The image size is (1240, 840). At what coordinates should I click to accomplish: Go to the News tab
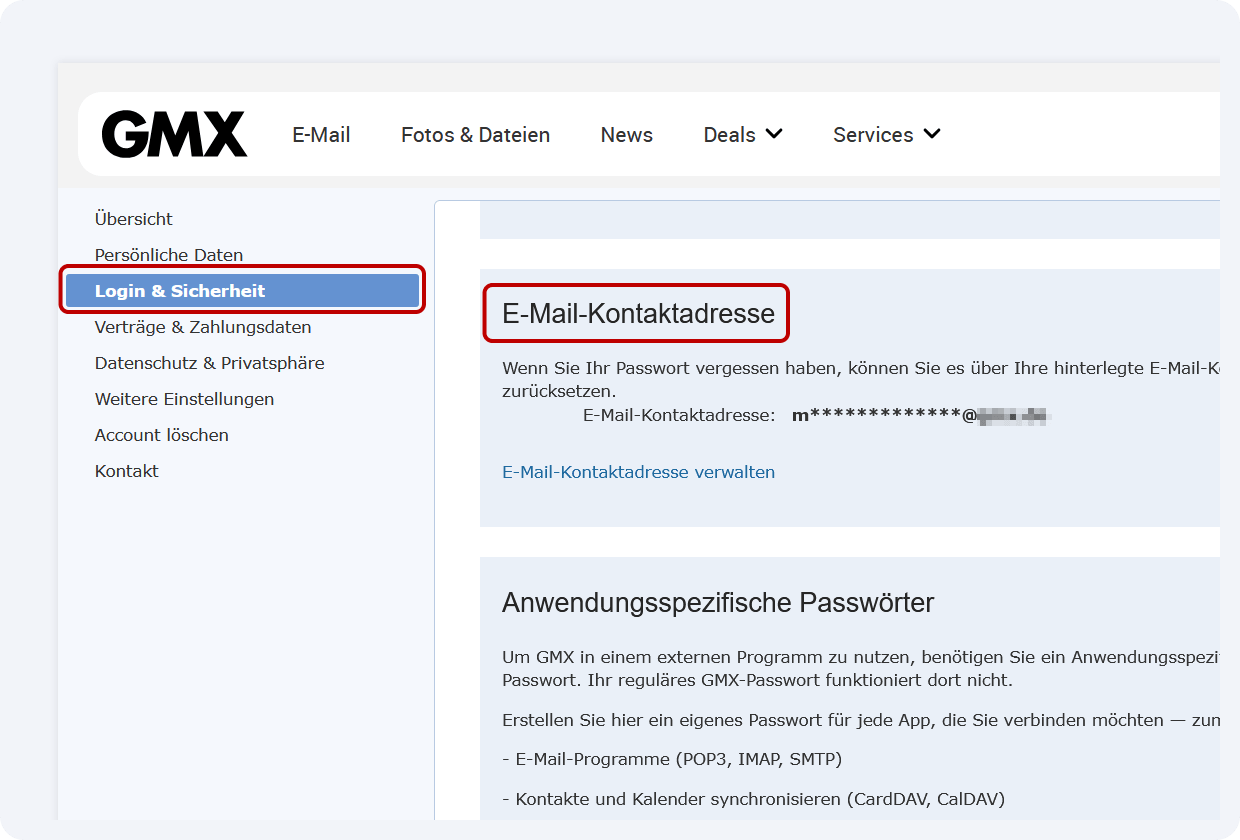pyautogui.click(x=627, y=135)
